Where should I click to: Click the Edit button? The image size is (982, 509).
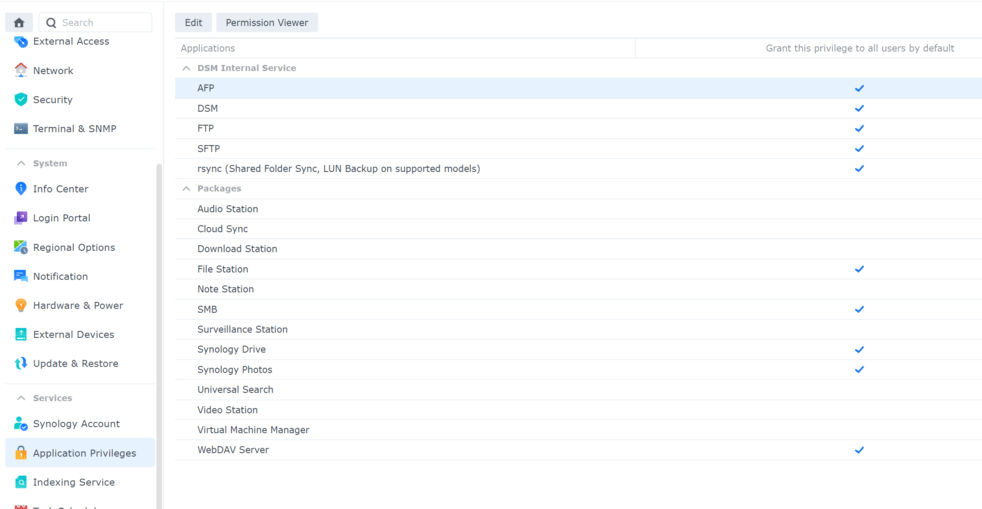pos(194,23)
